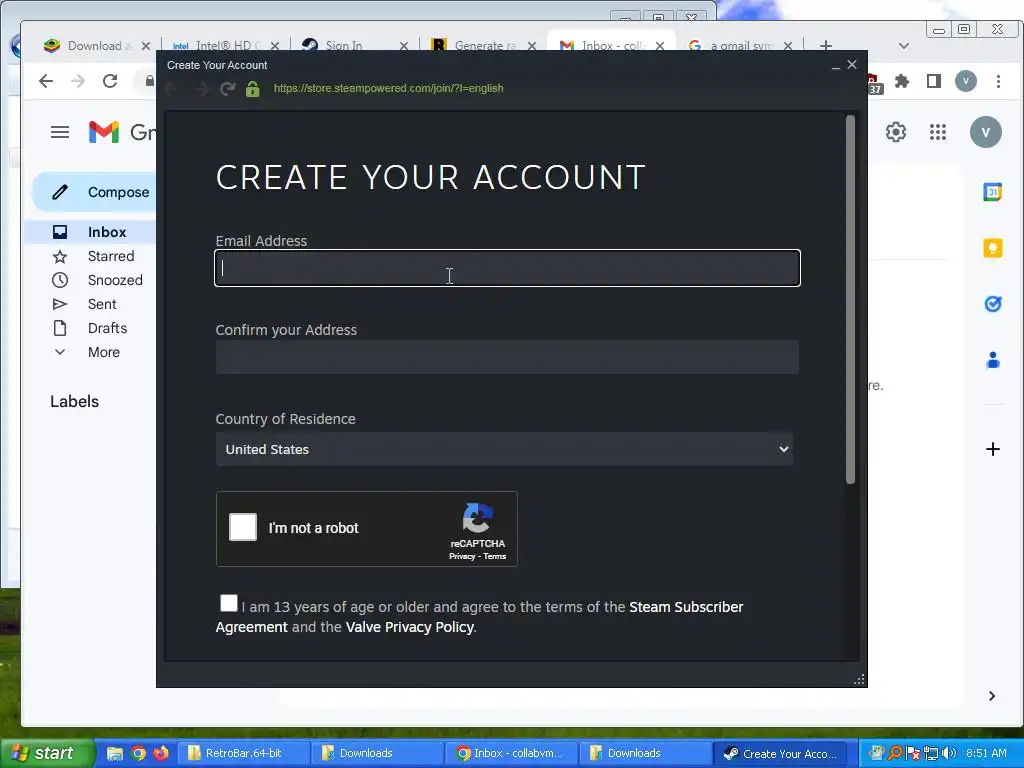Click the Chrome back arrow
Image resolution: width=1024 pixels, height=768 pixels.
pos(46,81)
